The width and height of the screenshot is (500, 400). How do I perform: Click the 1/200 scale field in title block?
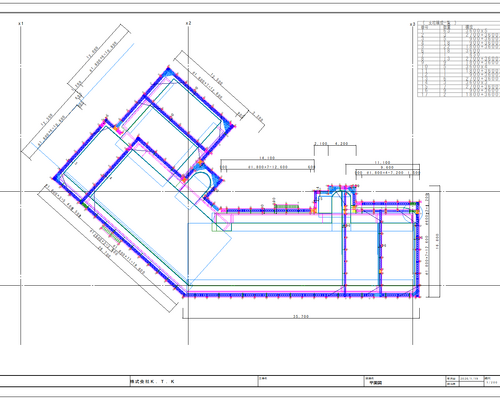pos(492,383)
